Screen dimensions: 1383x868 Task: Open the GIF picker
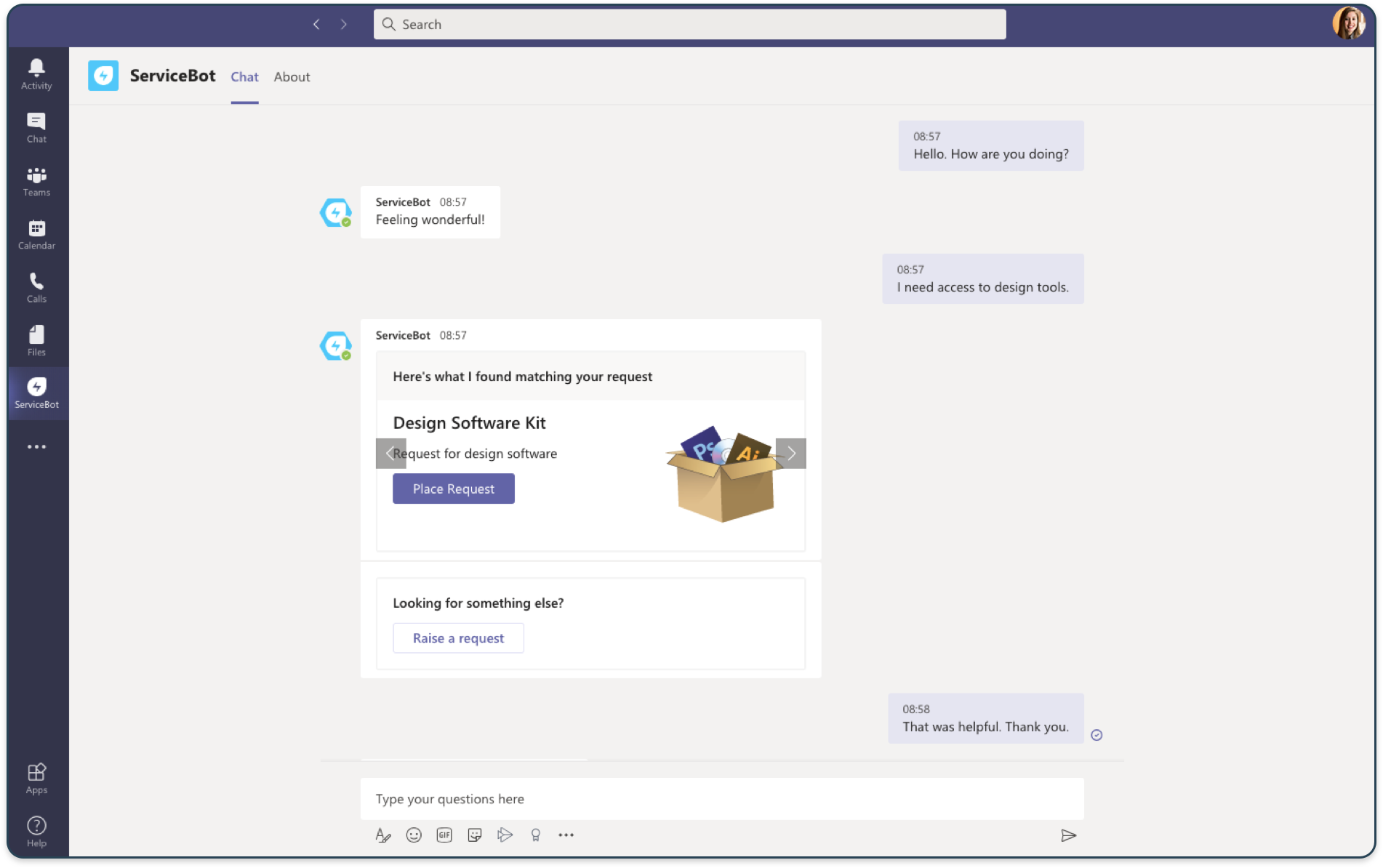[x=444, y=835]
